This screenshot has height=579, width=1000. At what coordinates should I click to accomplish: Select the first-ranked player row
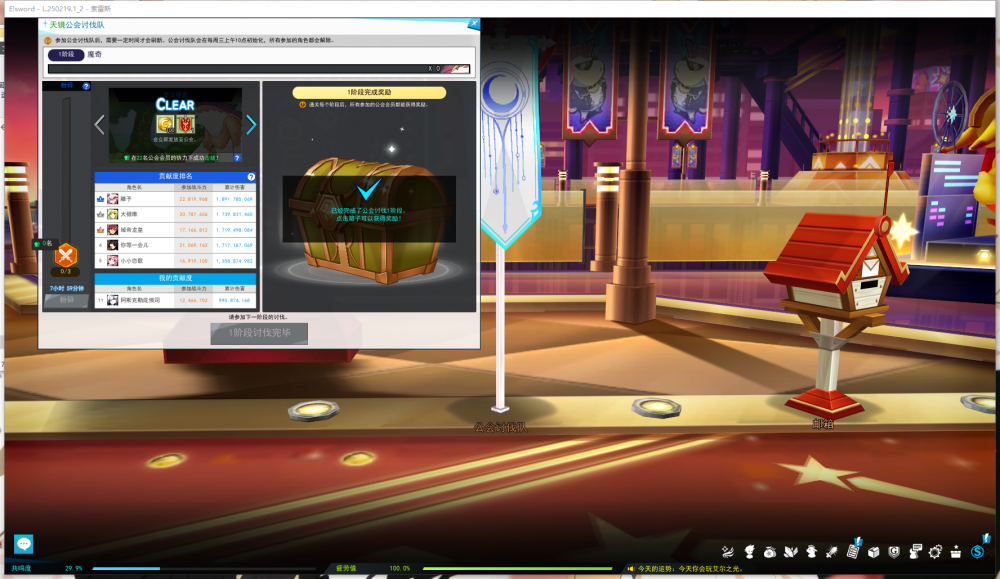(x=175, y=199)
